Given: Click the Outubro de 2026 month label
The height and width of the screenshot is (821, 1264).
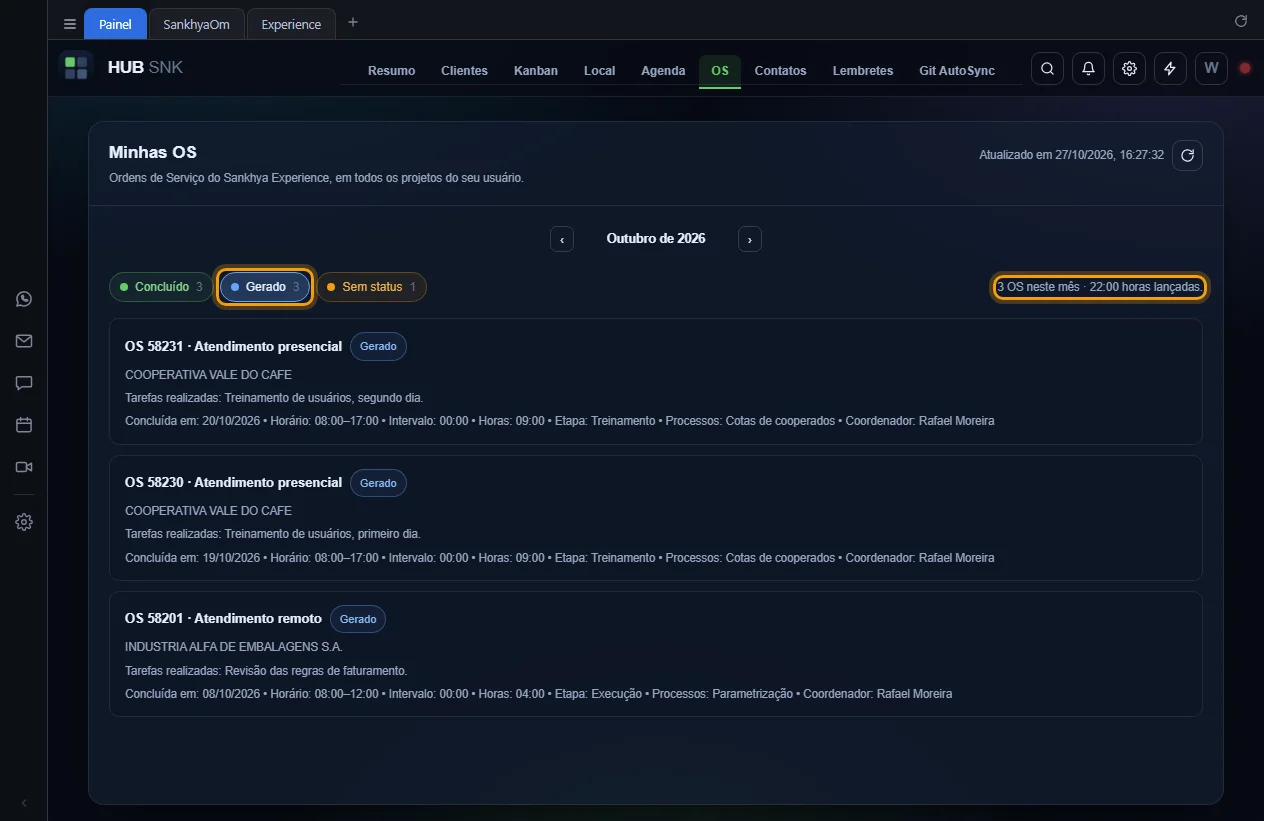Looking at the screenshot, I should [x=656, y=239].
